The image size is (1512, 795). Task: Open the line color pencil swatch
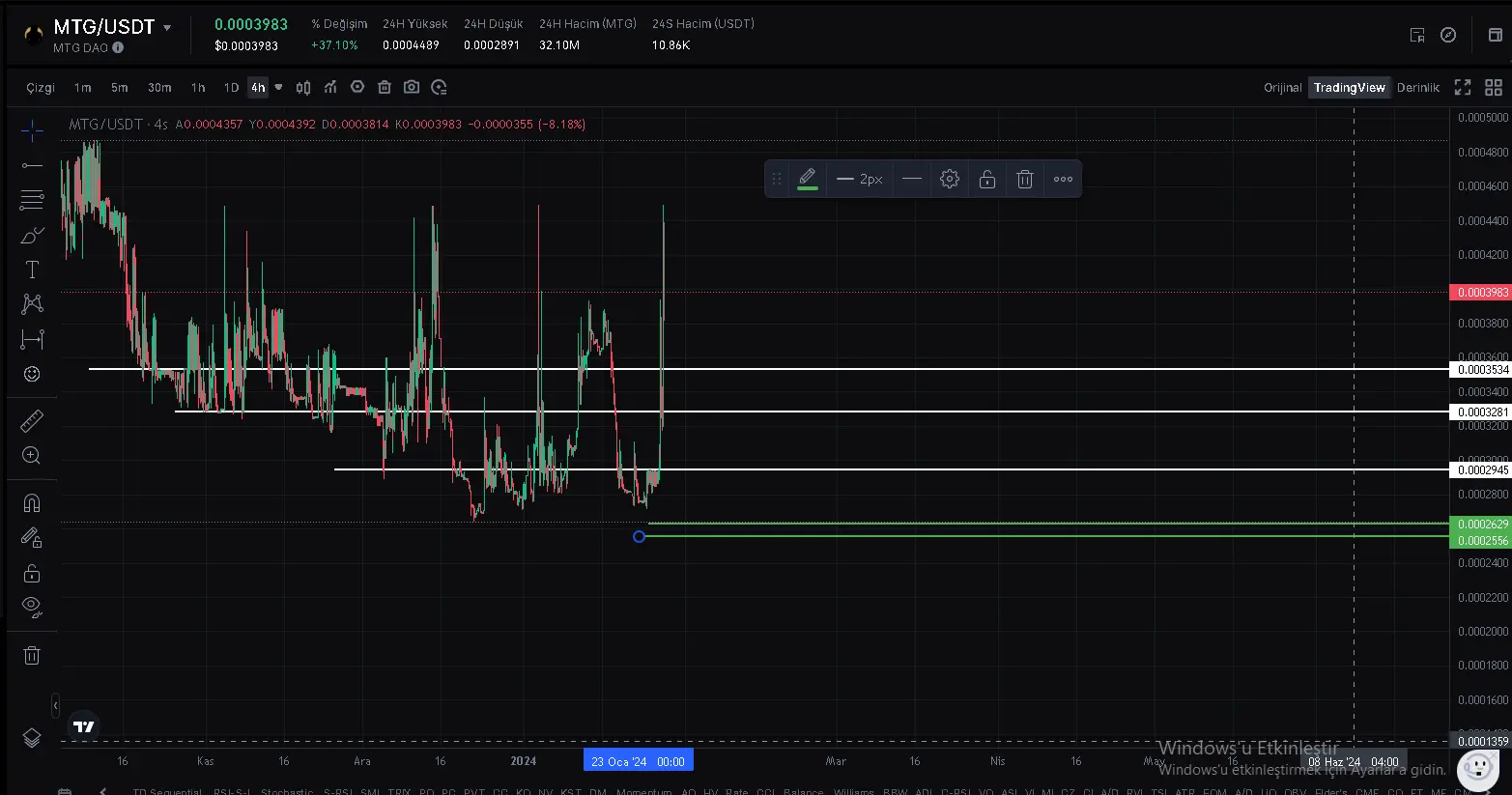tap(808, 179)
